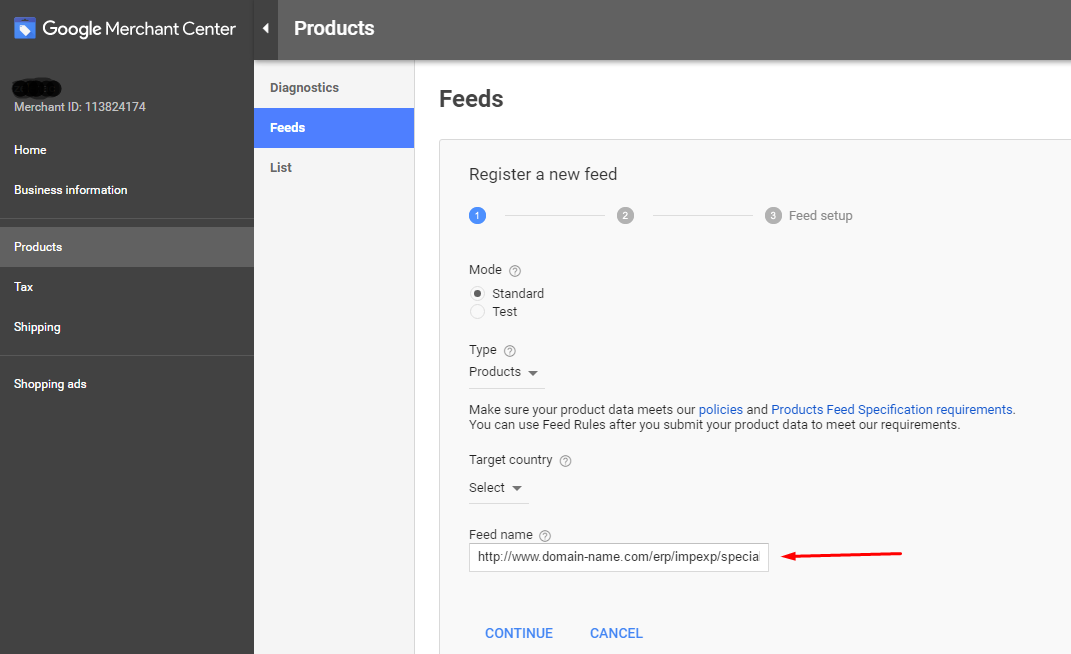Select the Standard mode radio button
The height and width of the screenshot is (654, 1071).
click(477, 293)
